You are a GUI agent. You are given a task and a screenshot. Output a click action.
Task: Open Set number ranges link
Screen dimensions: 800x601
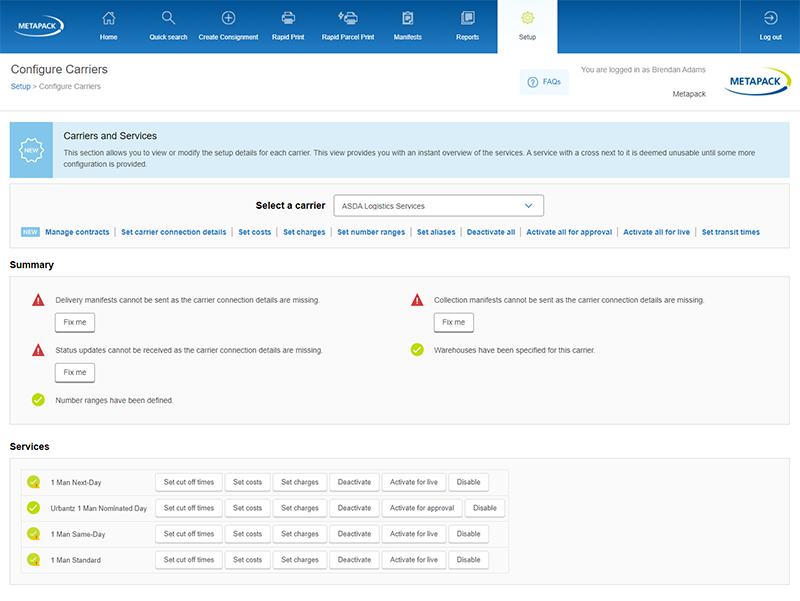pyautogui.click(x=371, y=232)
